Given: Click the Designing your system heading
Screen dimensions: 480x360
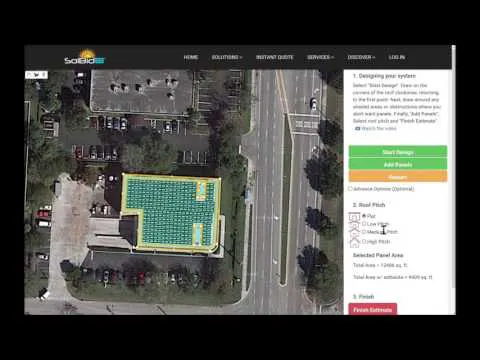Looking at the screenshot, I should point(384,76).
